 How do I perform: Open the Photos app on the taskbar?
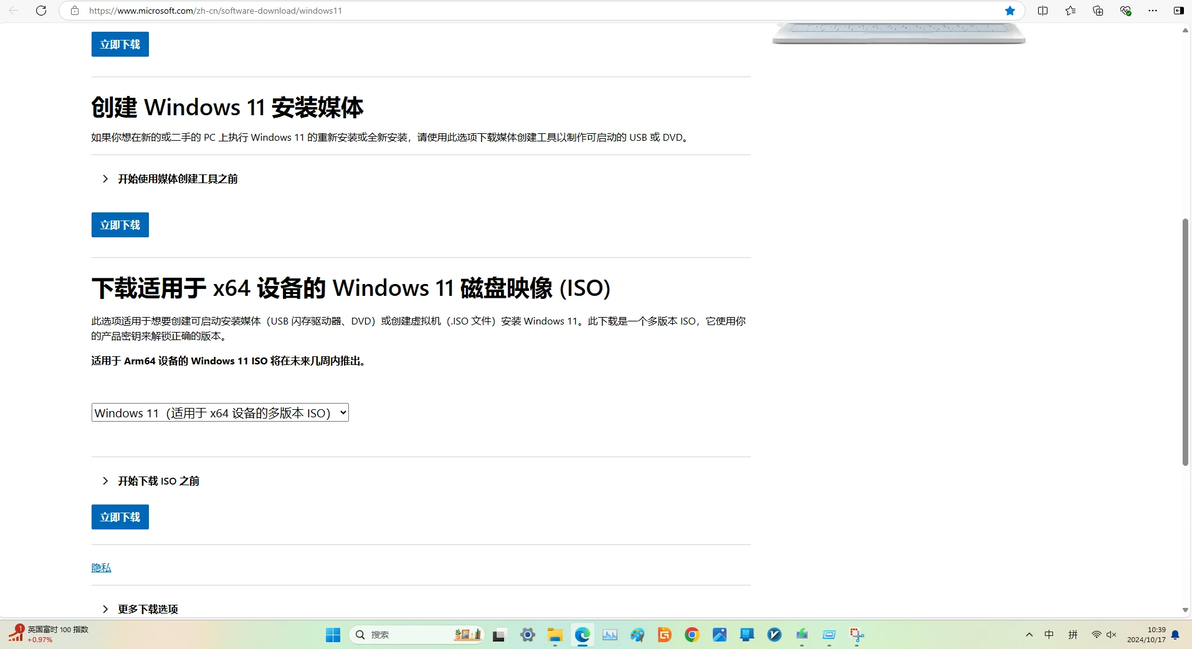click(719, 635)
